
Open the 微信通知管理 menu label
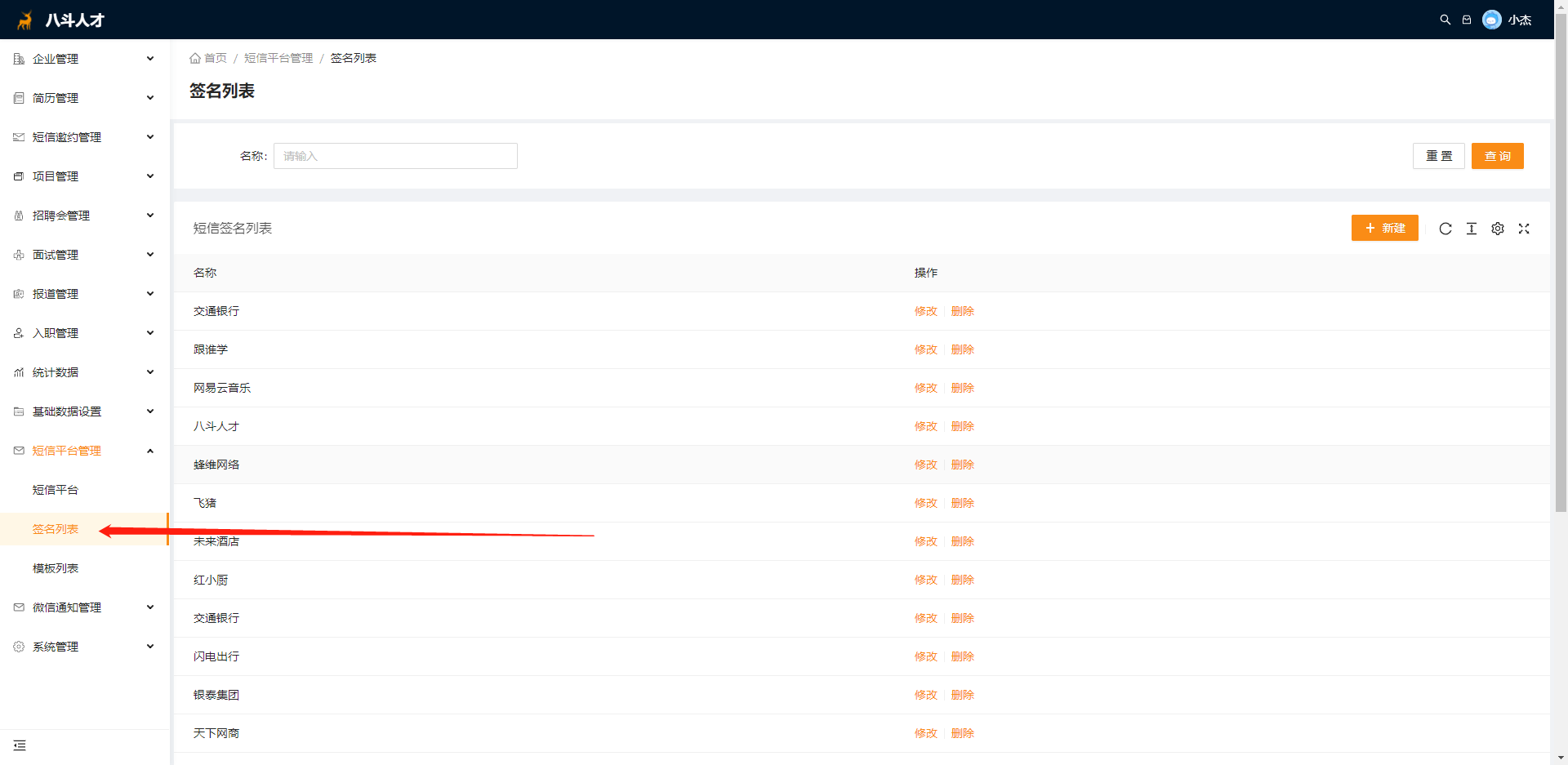[x=67, y=607]
